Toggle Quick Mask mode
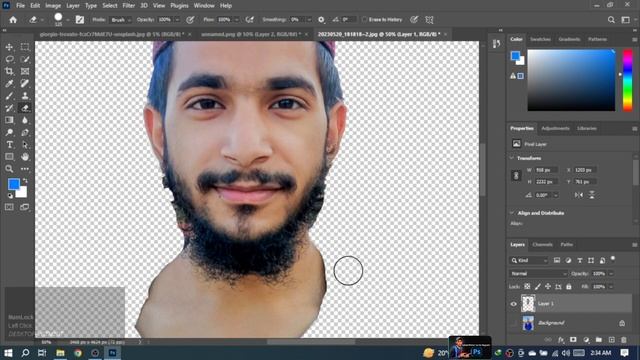 coord(9,207)
